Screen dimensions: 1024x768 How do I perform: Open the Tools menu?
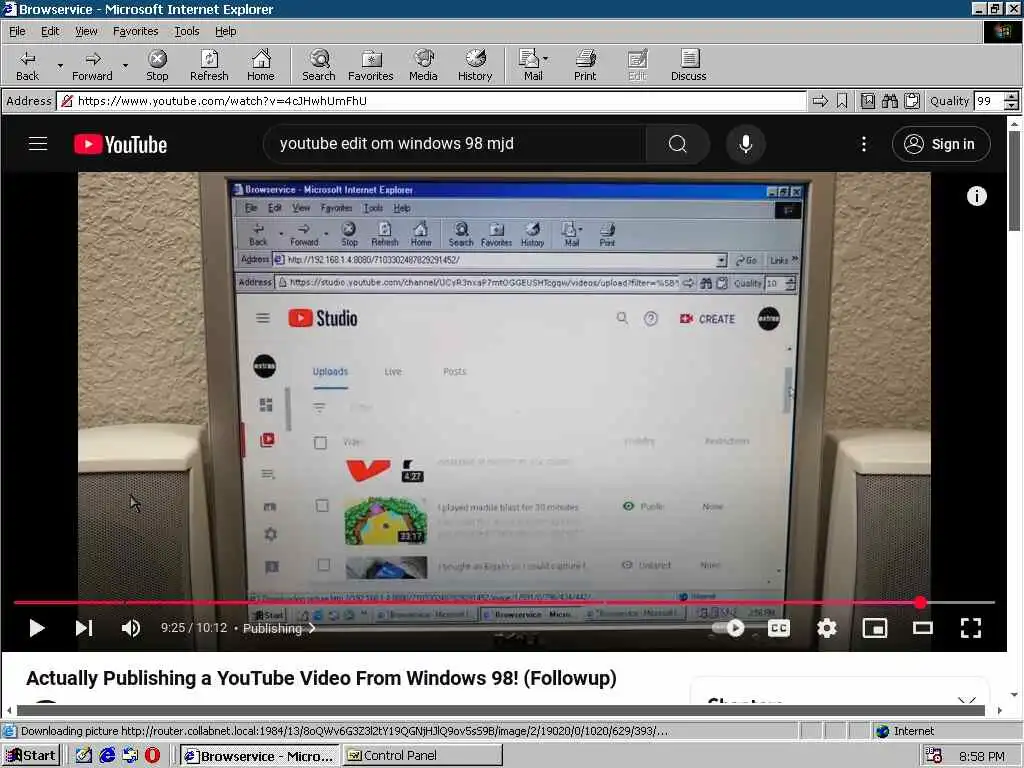click(x=186, y=31)
